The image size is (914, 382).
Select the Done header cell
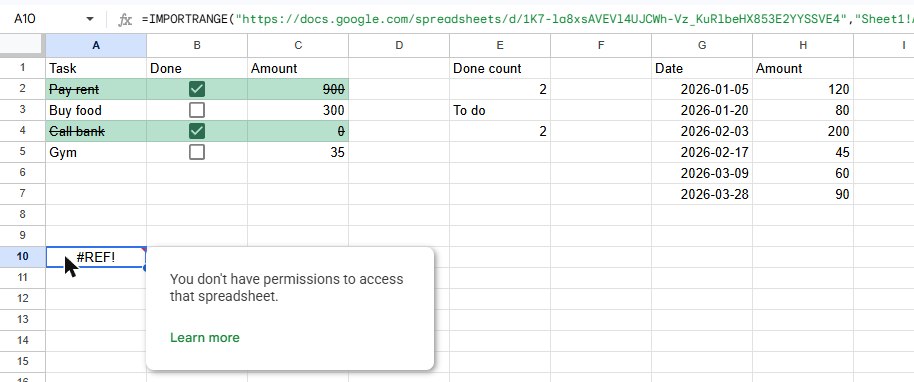pos(197,68)
